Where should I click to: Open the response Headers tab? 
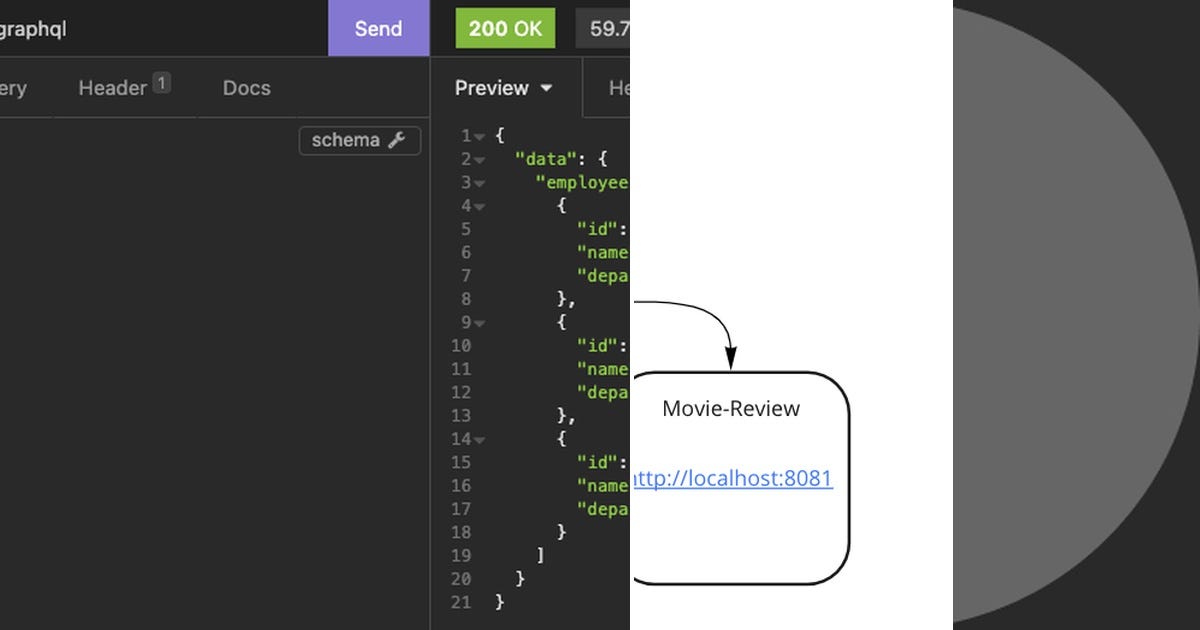coord(622,88)
